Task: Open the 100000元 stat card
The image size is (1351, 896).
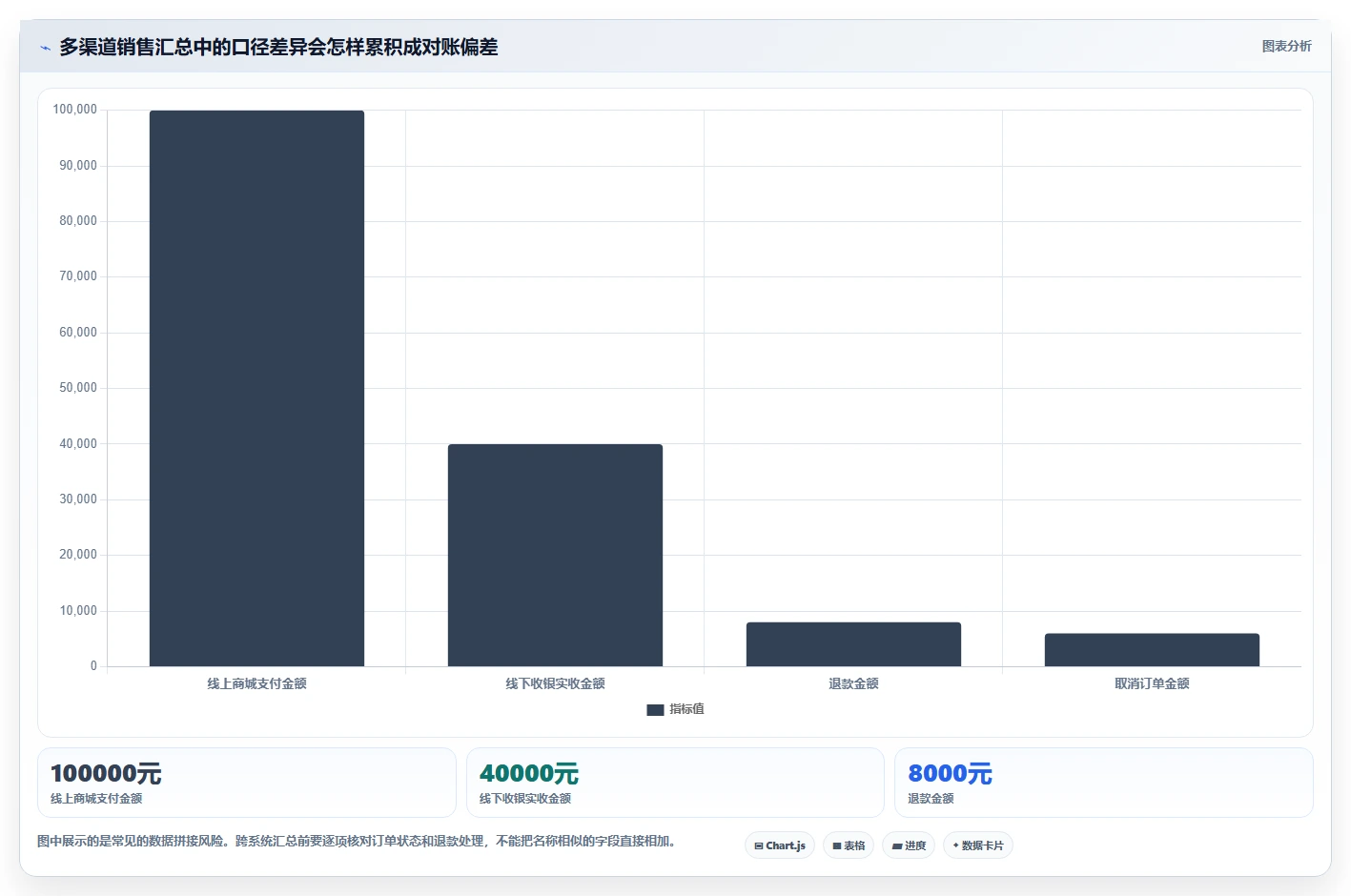Action: click(x=247, y=783)
